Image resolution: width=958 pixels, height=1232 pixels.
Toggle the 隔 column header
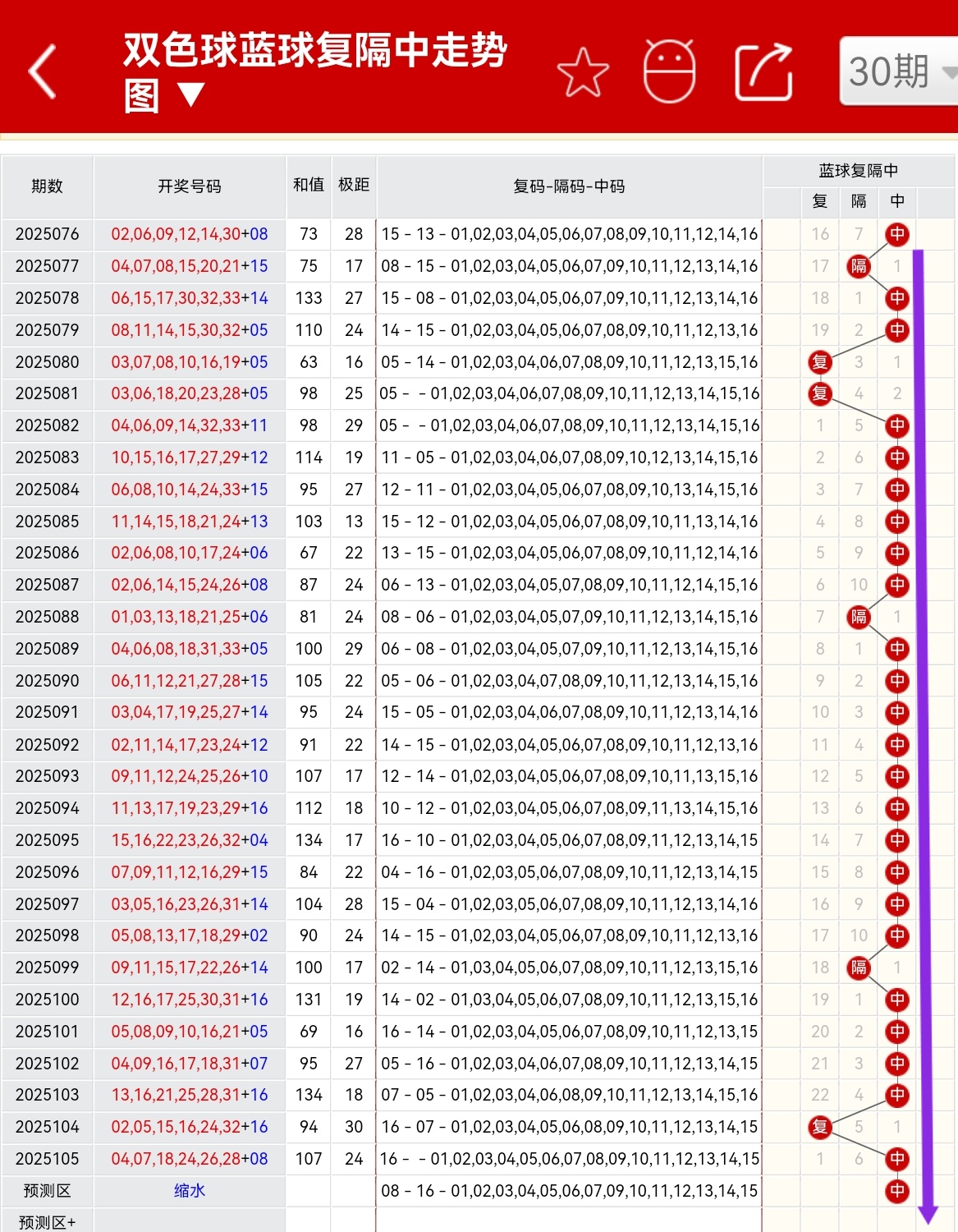[x=857, y=202]
